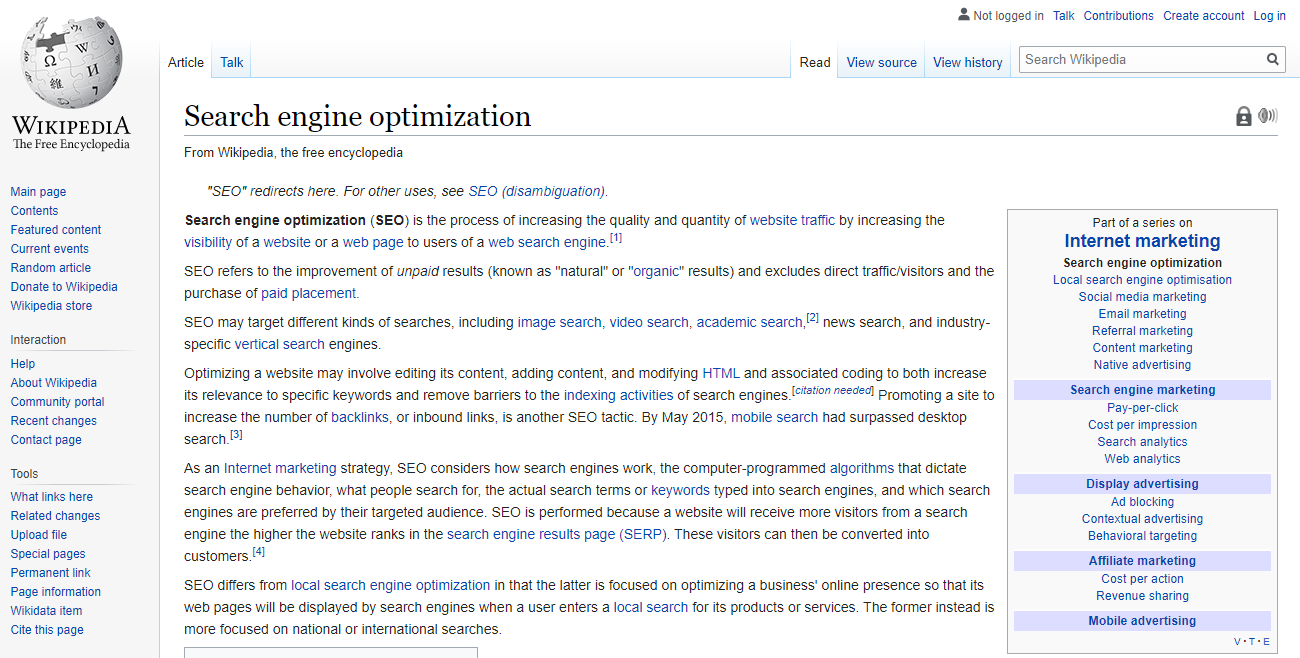
Task: Click the Internet marketing series heading
Action: (1142, 240)
